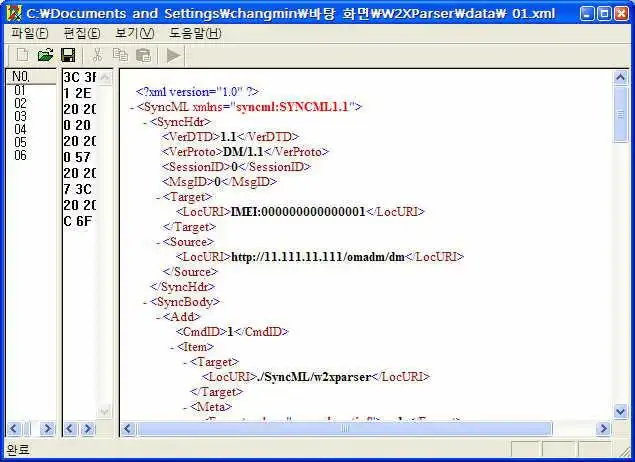Click the CmdID element line
635x462 pixels.
[232, 332]
